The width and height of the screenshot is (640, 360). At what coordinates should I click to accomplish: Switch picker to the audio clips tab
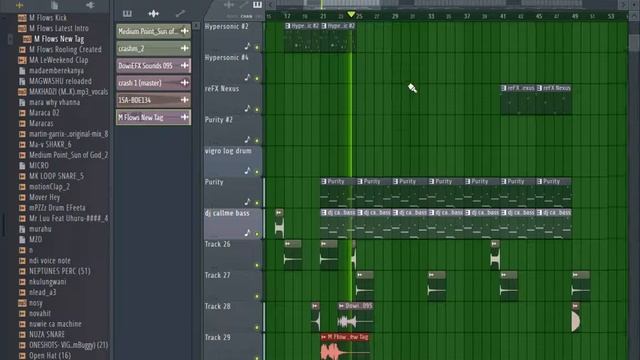[x=153, y=13]
